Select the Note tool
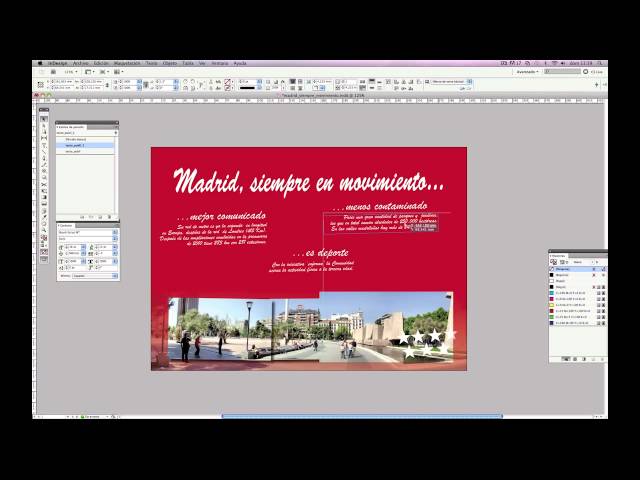640x480 pixels. click(44, 211)
